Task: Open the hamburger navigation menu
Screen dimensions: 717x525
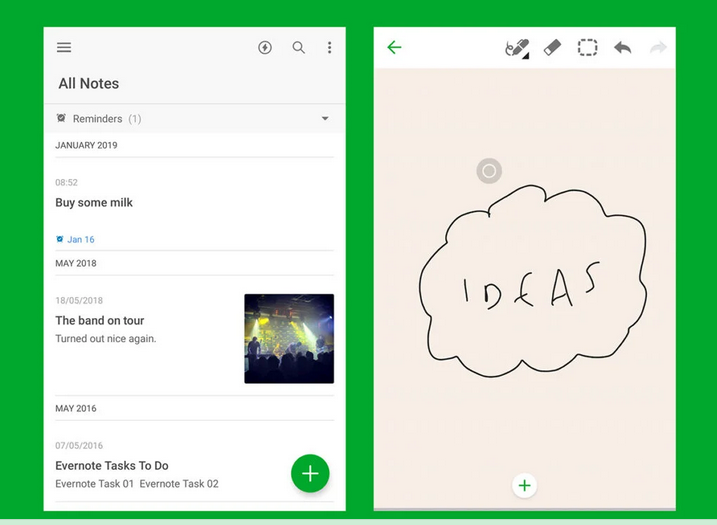Action: pyautogui.click(x=64, y=47)
